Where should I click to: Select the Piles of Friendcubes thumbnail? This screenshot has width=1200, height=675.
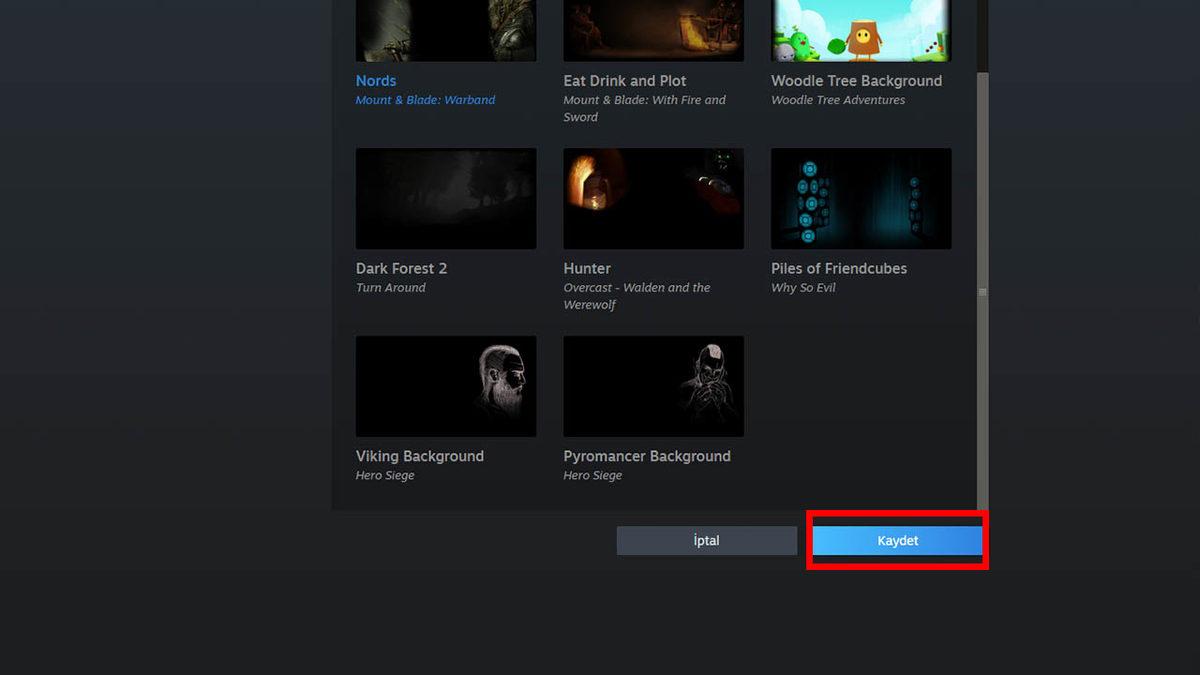pyautogui.click(x=860, y=198)
